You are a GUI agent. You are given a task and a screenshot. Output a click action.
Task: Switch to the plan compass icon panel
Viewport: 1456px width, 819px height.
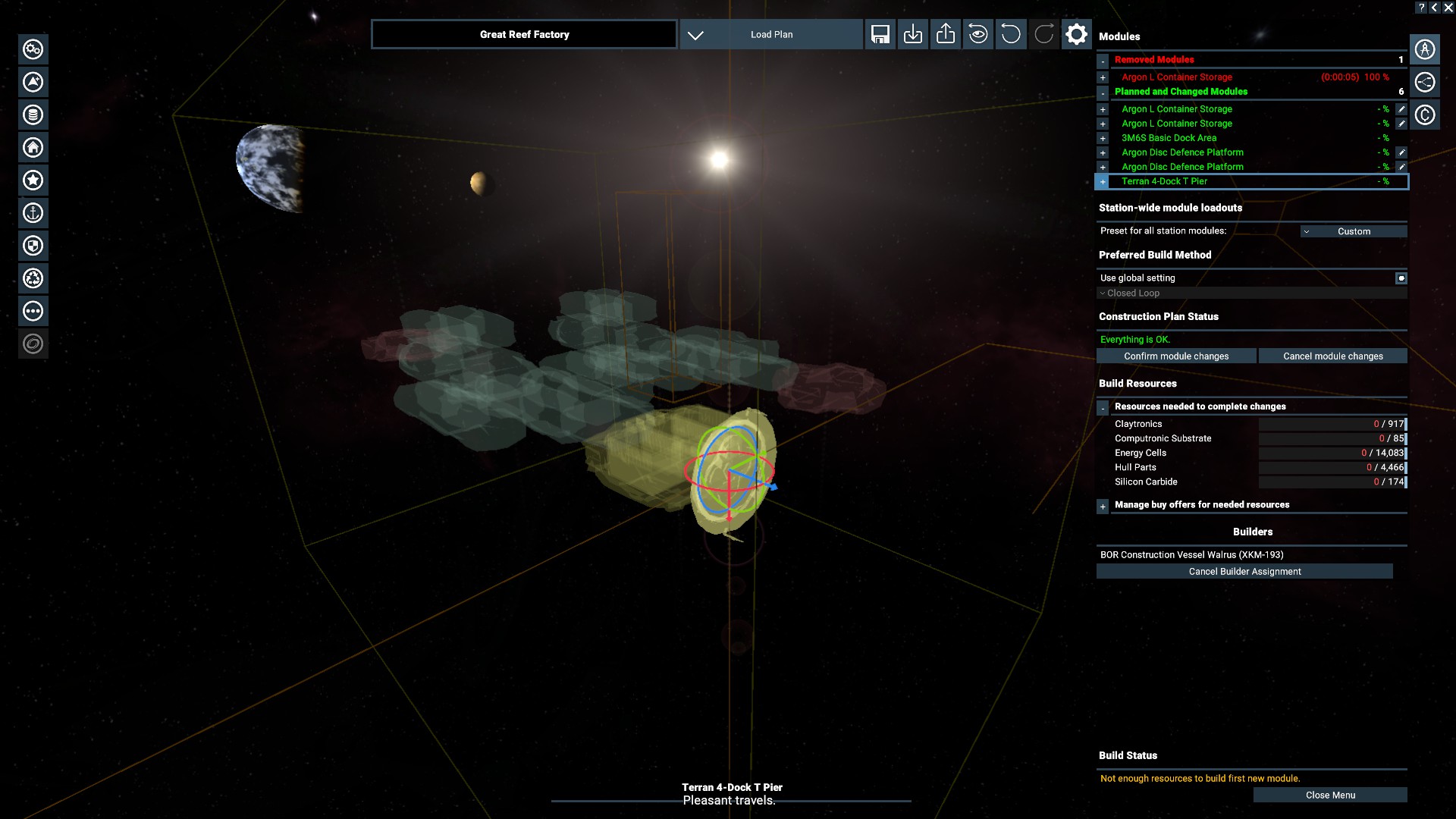click(1425, 49)
